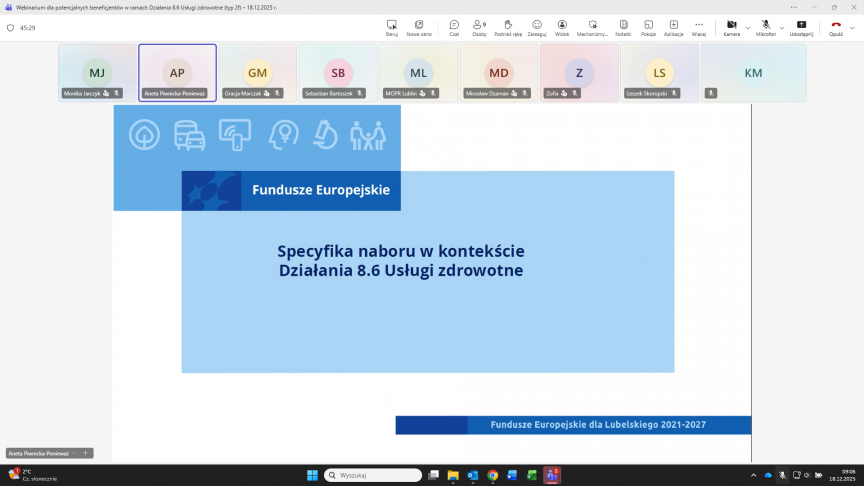
Task: Open the Czat panel
Action: point(454,27)
